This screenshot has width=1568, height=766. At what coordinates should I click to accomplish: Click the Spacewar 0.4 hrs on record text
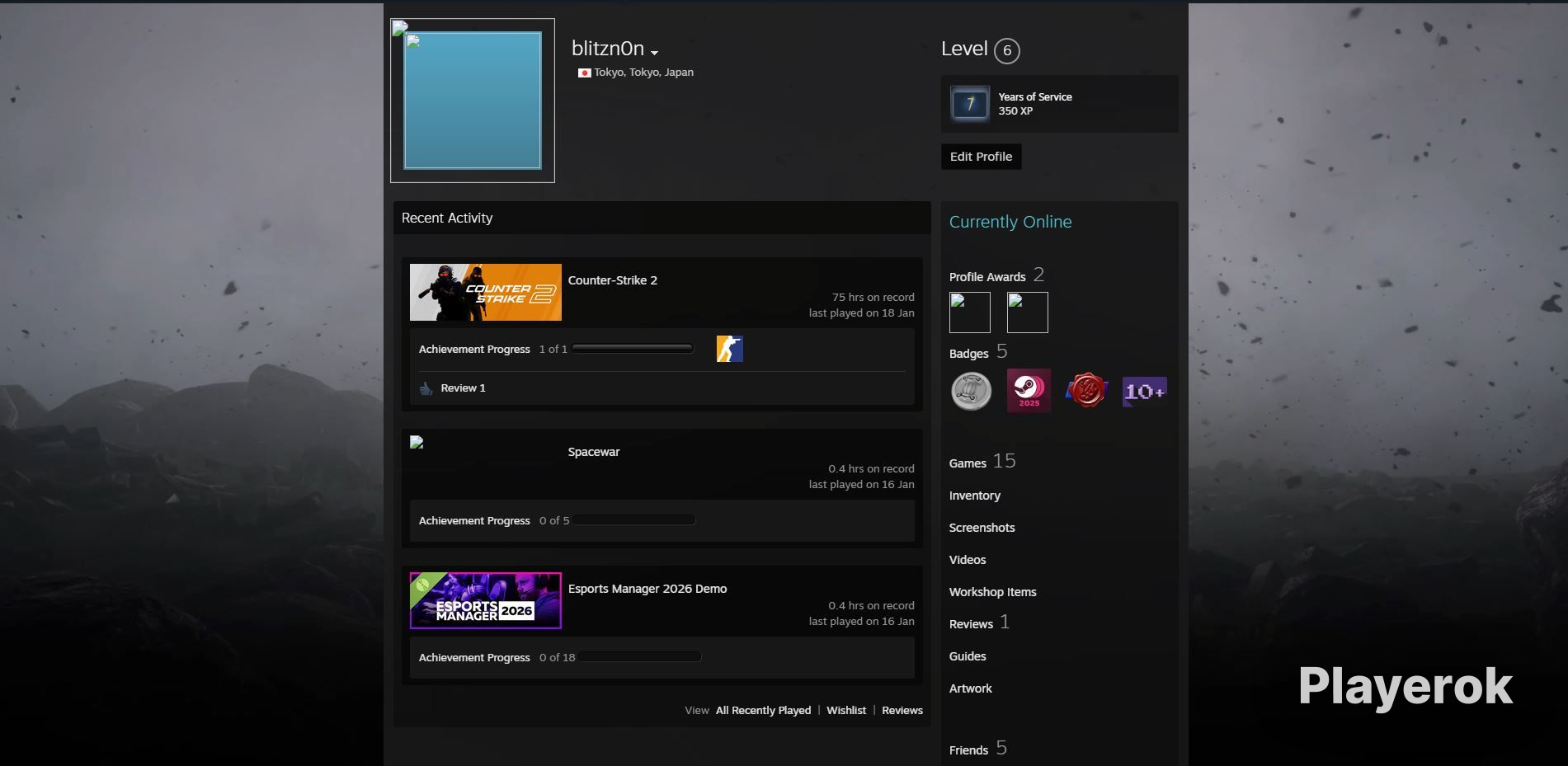871,468
